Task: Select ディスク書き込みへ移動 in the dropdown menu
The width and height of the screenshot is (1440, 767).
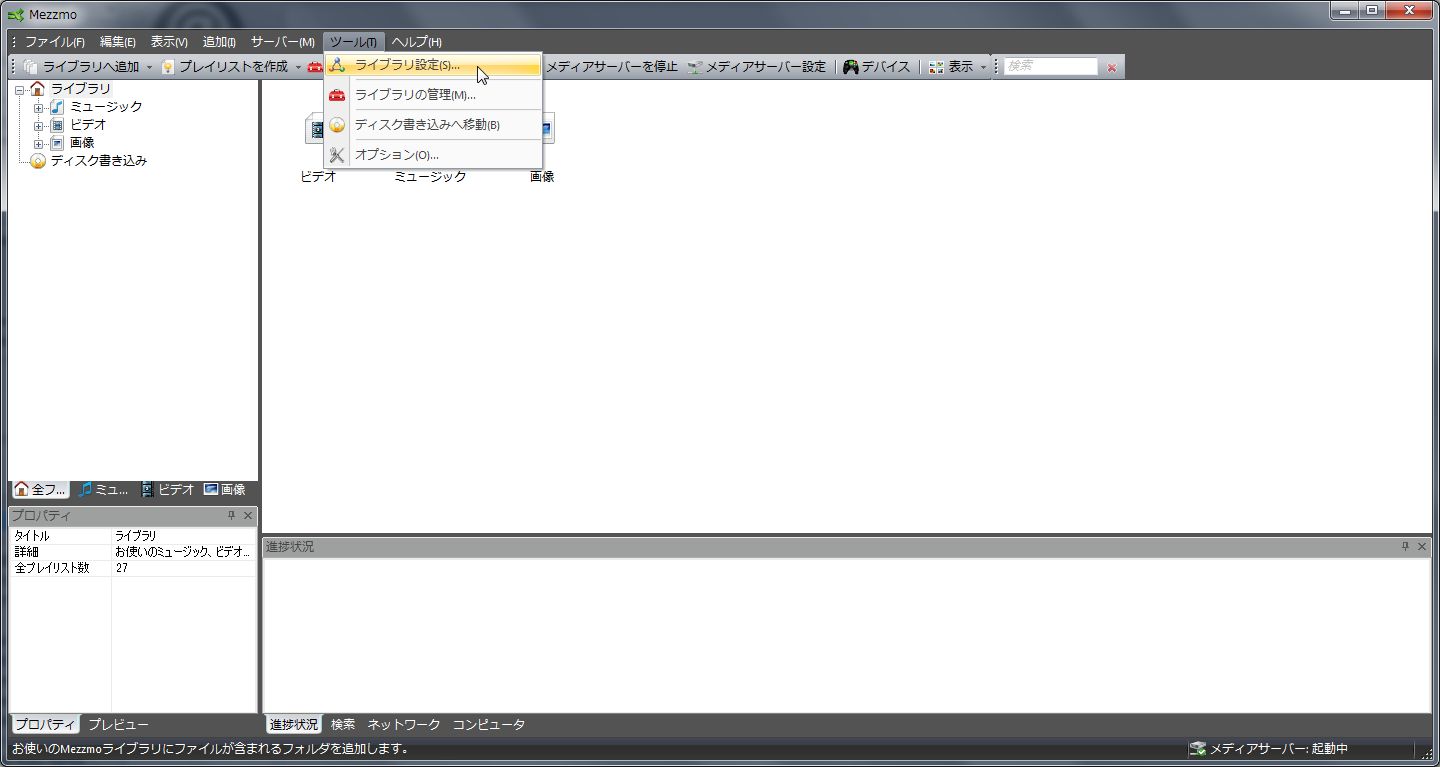Action: click(x=433, y=125)
